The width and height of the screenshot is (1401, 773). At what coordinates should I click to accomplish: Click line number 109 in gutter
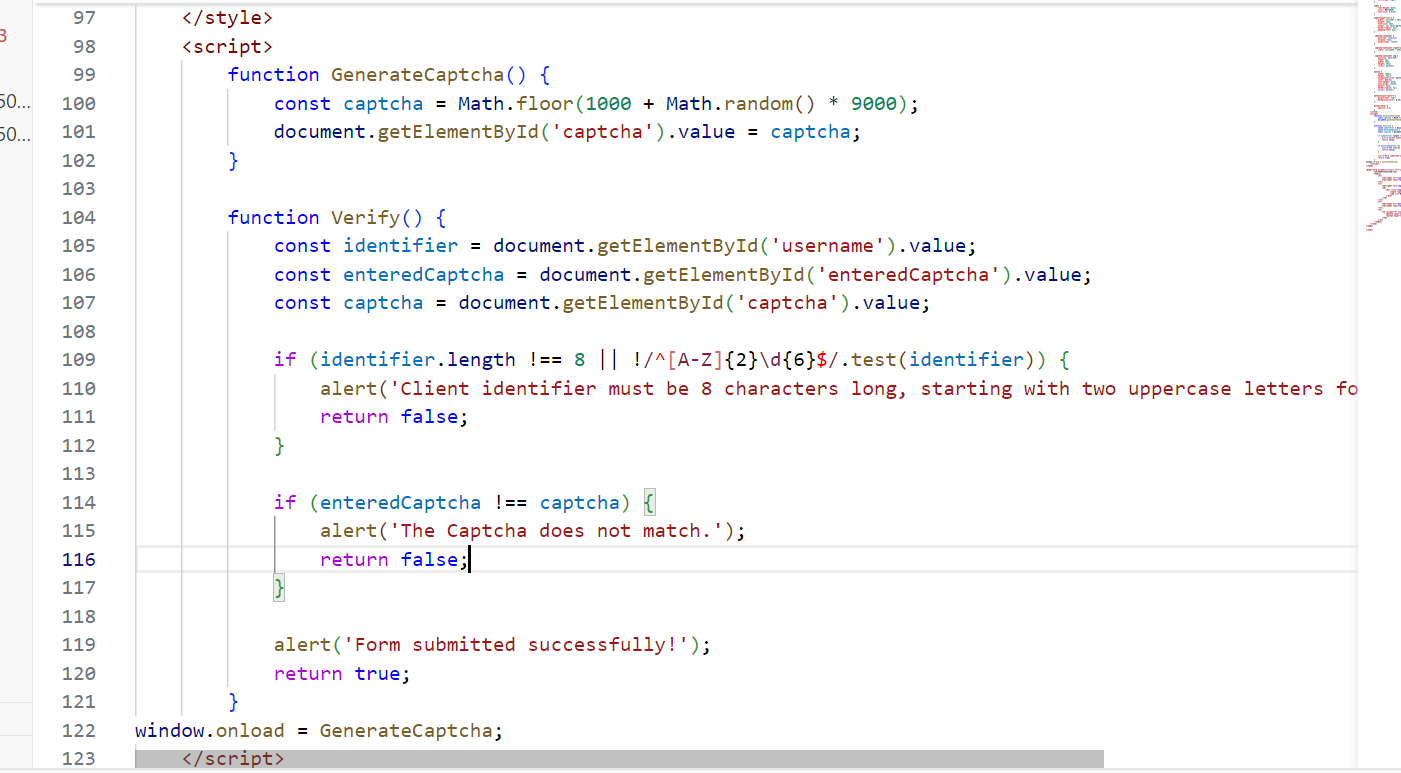79,360
